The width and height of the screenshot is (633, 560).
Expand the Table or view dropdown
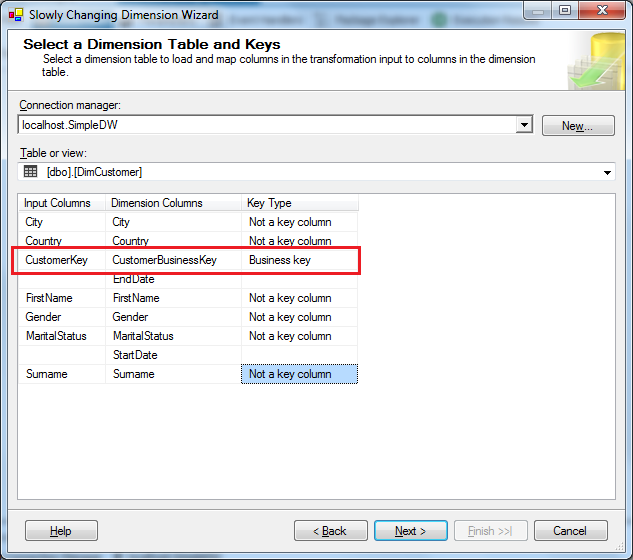607,172
